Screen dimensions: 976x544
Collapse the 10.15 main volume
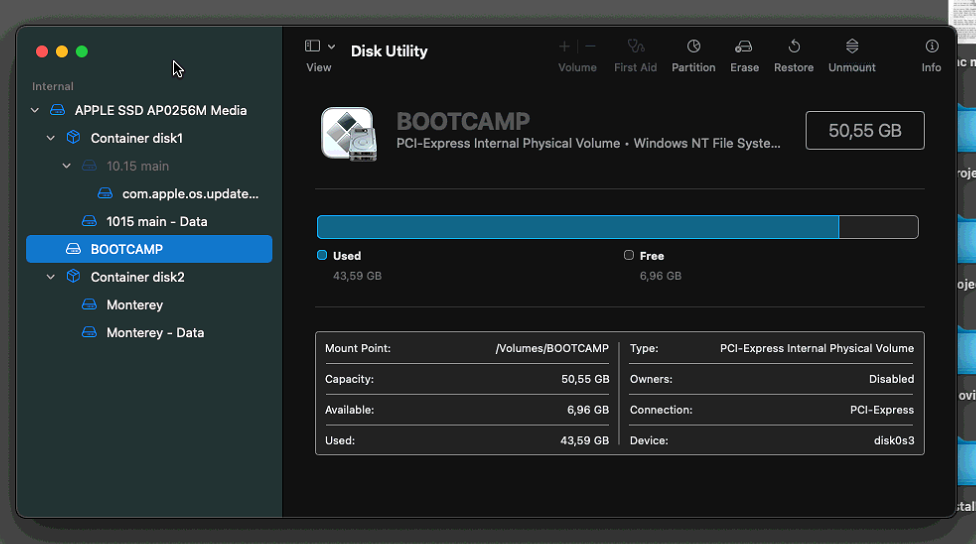(x=67, y=166)
